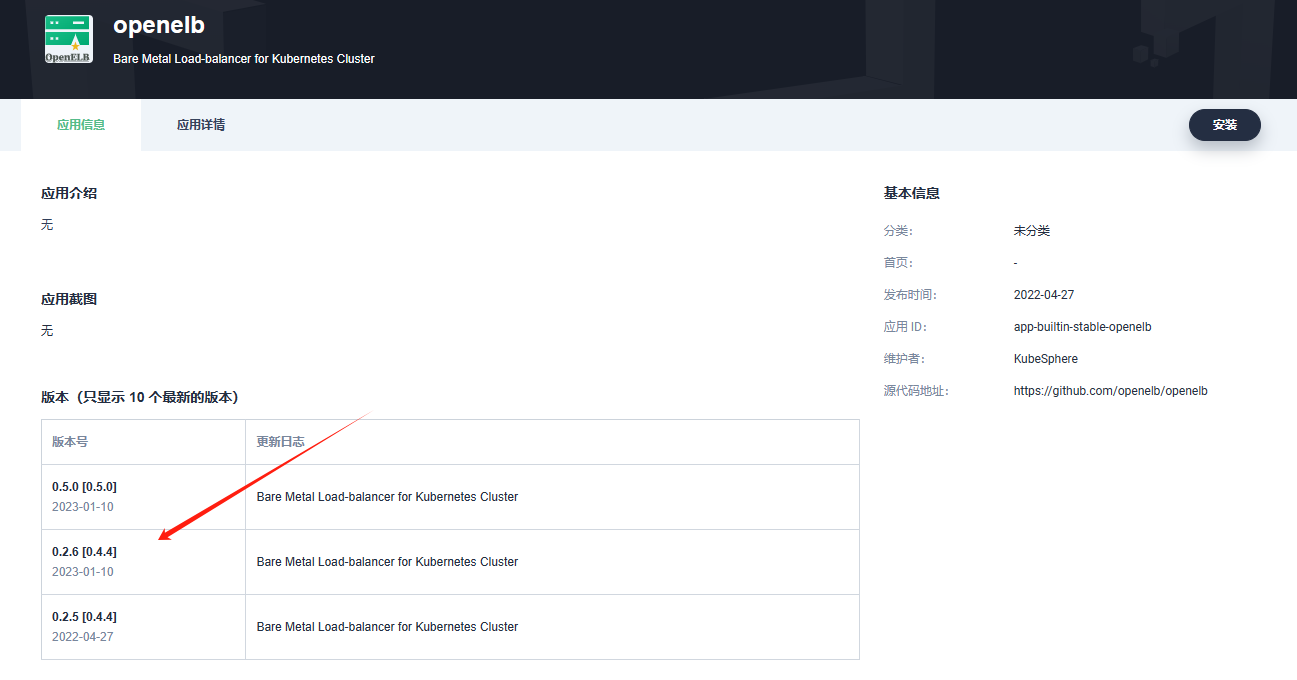Viewport: 1297px width, 680px height.
Task: Click the 源代码地址 label
Action: click(x=916, y=391)
